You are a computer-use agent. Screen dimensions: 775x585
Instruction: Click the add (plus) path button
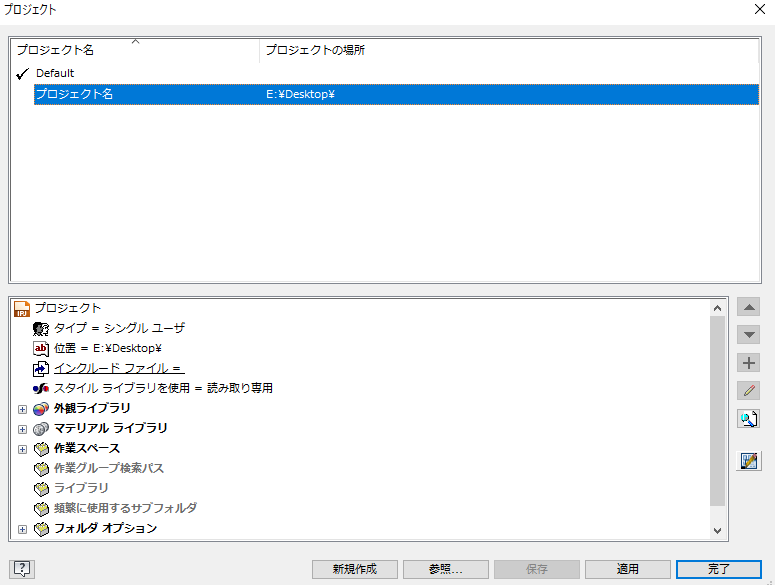[748, 363]
